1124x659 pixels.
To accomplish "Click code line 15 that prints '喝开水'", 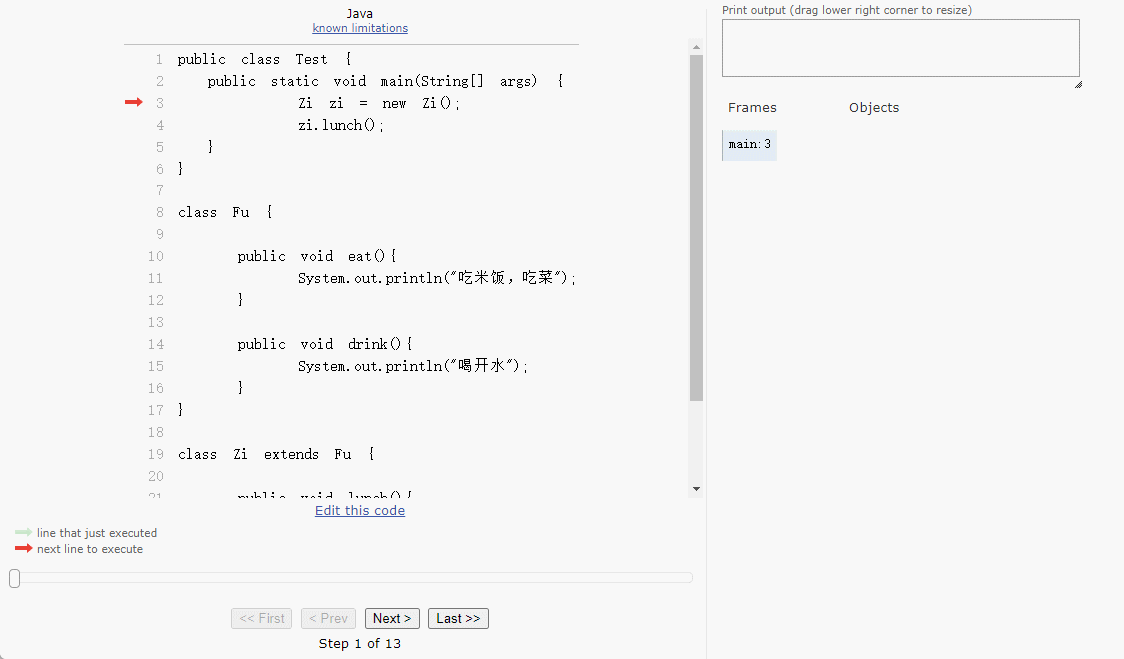I will click(412, 366).
